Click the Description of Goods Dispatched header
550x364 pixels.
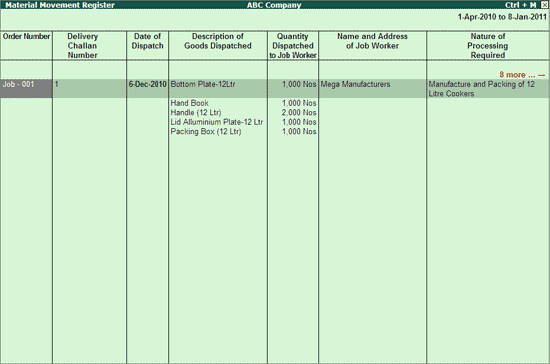click(x=218, y=41)
